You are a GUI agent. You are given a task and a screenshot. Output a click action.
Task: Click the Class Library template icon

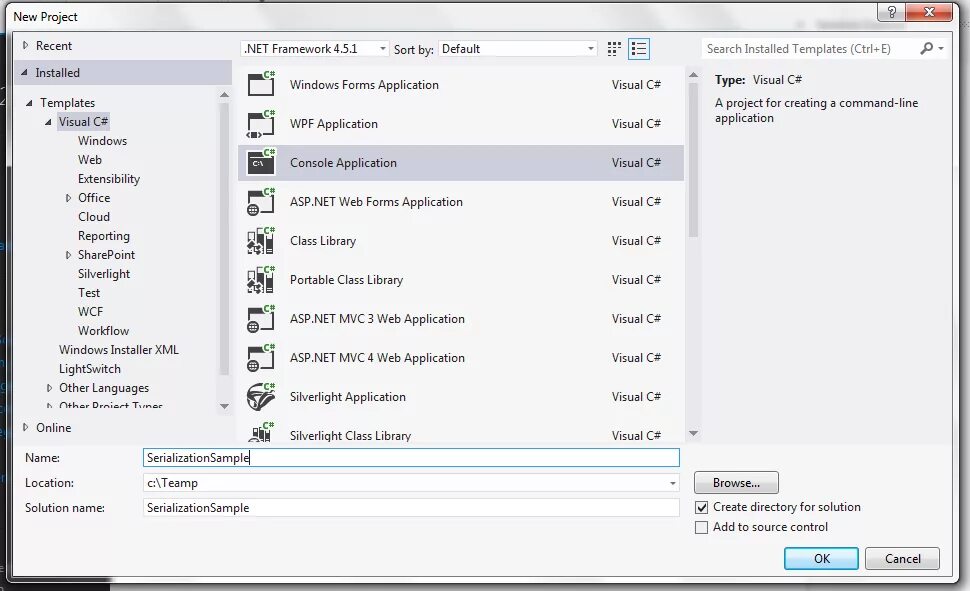260,240
